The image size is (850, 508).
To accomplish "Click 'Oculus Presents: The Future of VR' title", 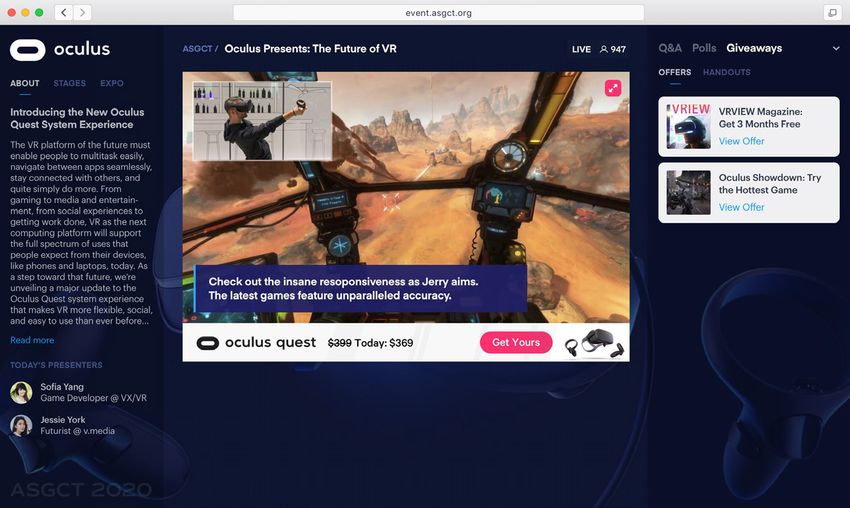I will 311,49.
